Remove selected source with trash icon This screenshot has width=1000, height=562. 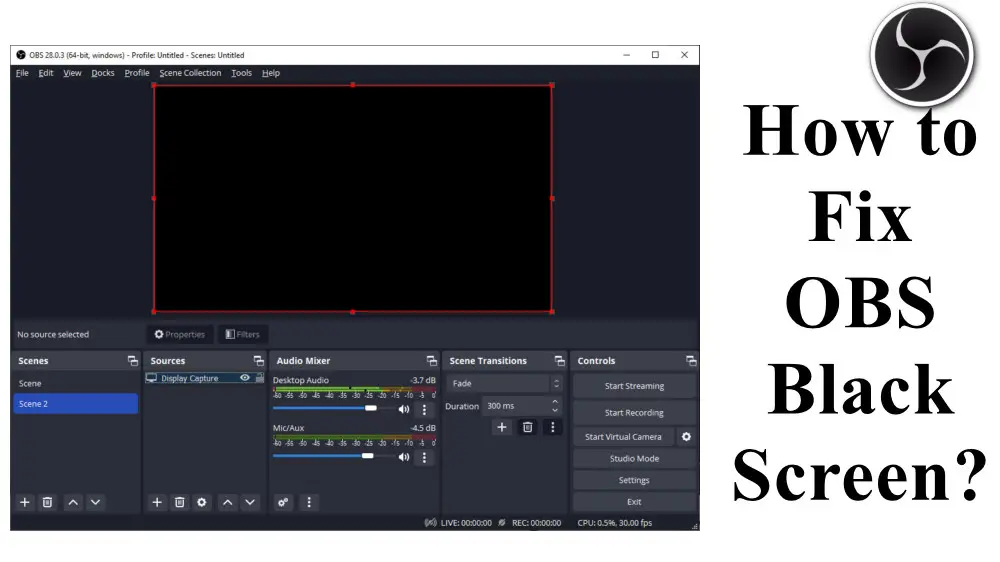click(180, 503)
